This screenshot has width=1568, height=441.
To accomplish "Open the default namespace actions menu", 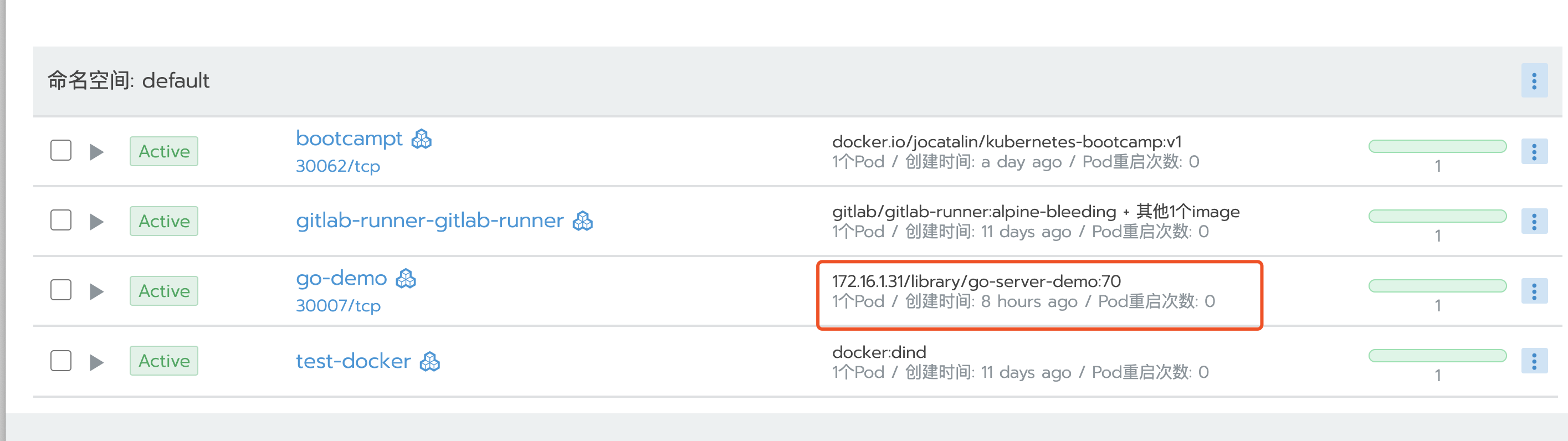I will point(1534,81).
